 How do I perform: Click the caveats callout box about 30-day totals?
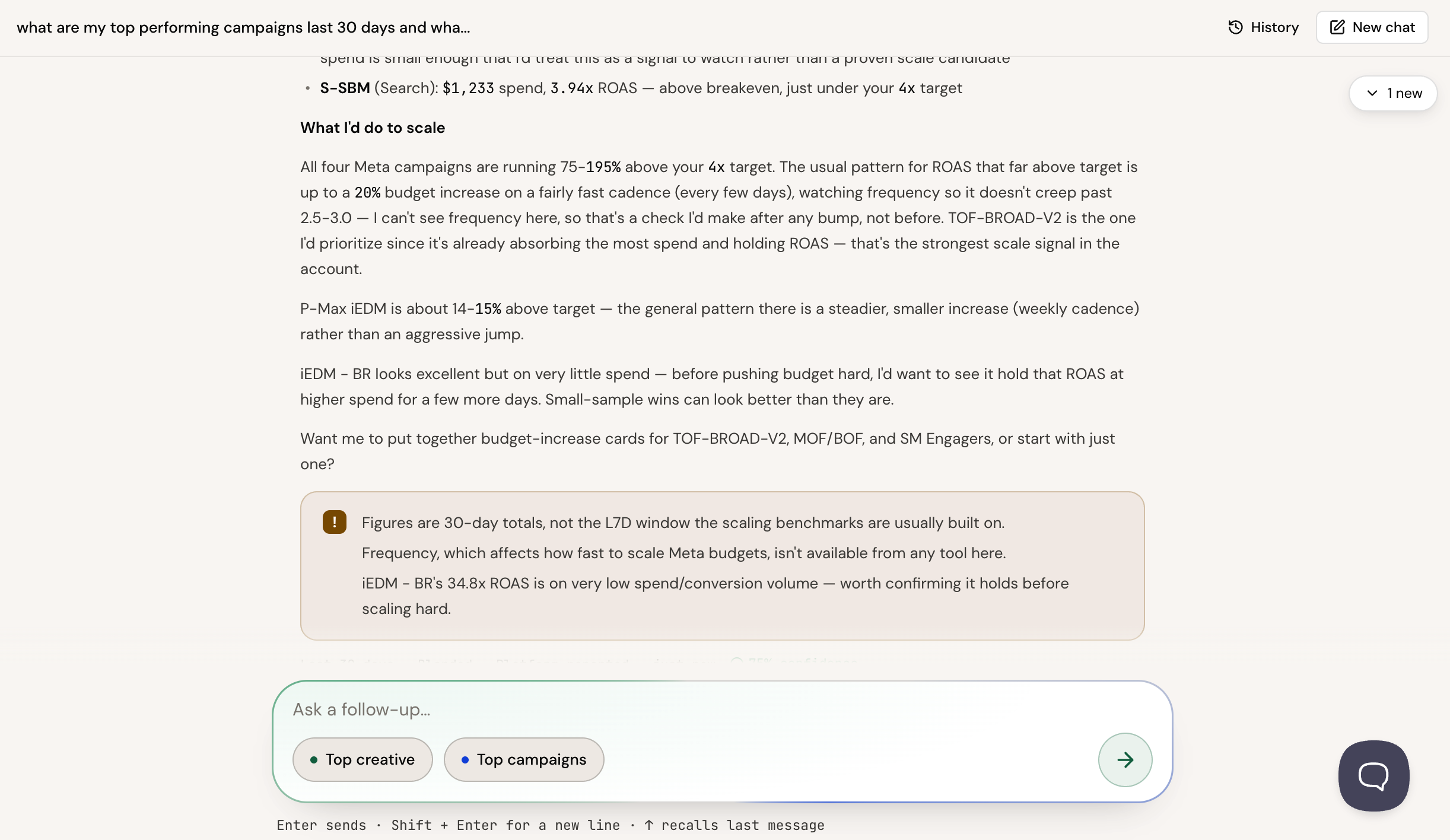click(x=722, y=565)
